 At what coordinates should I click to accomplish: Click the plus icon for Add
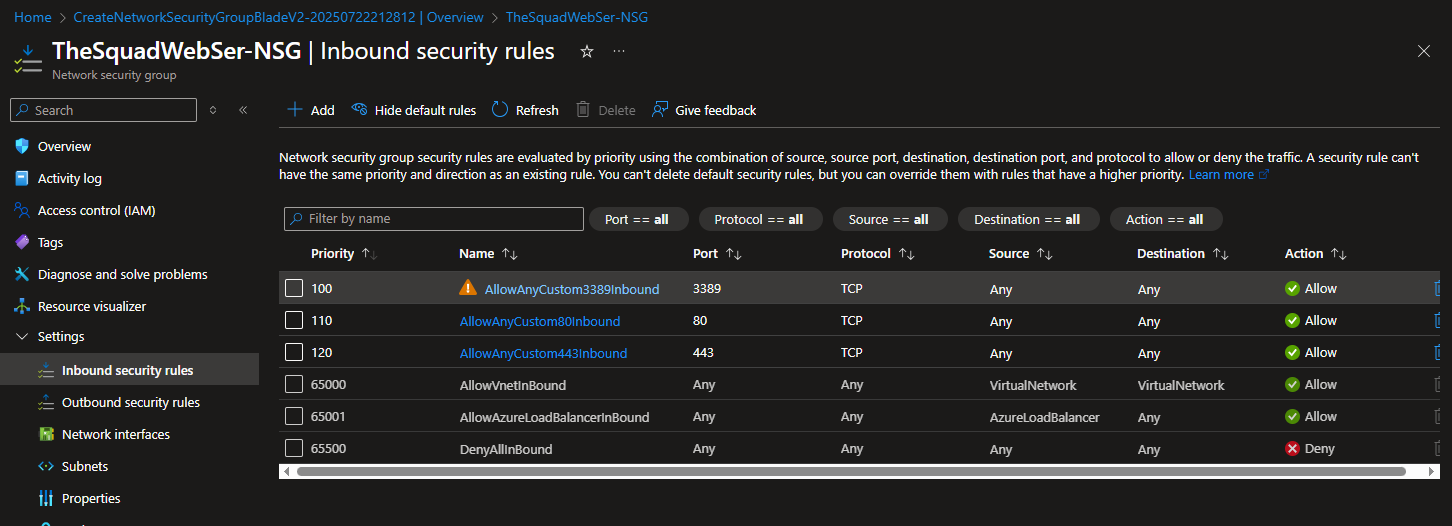tap(295, 110)
